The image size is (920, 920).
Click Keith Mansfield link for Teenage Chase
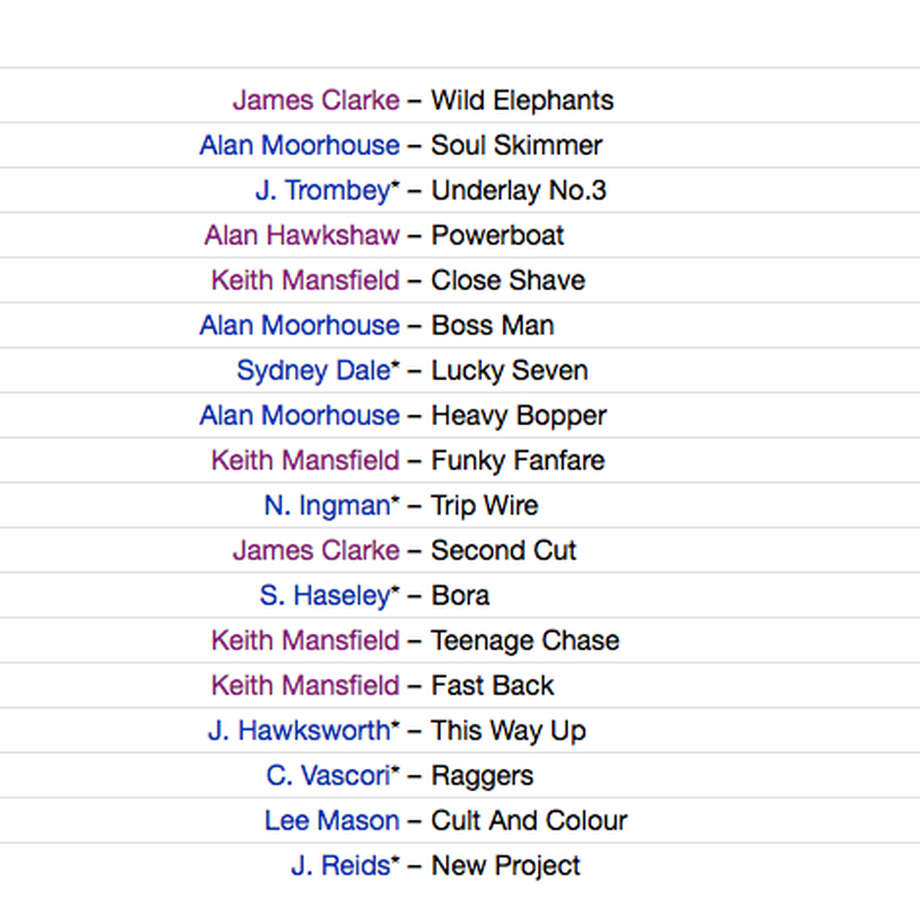306,641
